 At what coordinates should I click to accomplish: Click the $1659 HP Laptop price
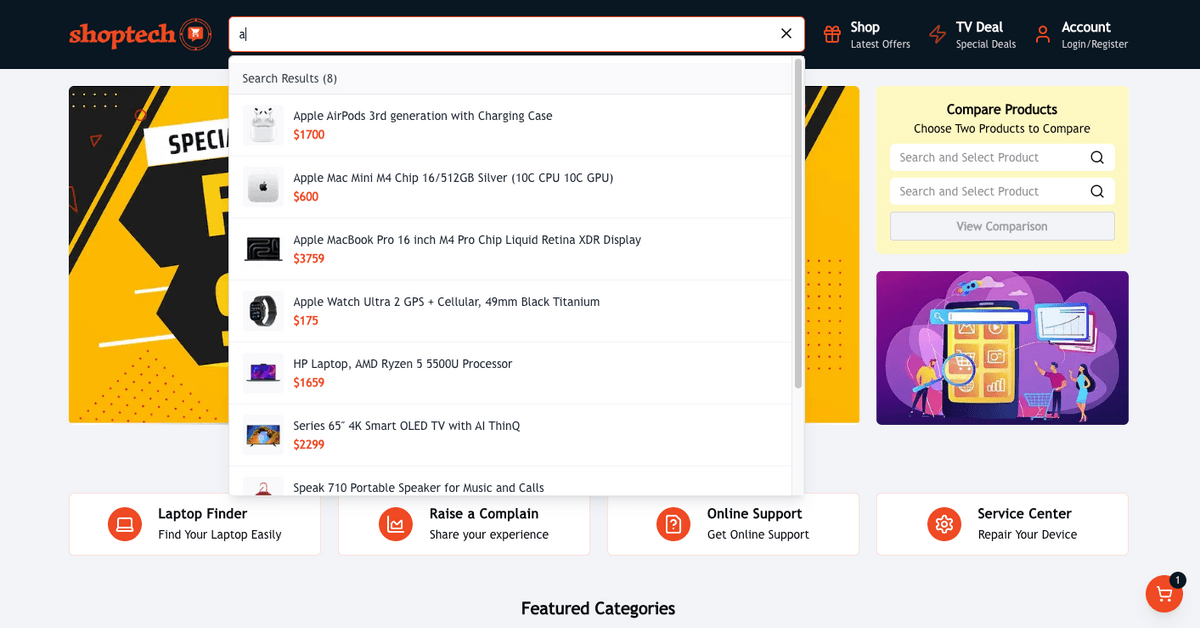point(309,383)
